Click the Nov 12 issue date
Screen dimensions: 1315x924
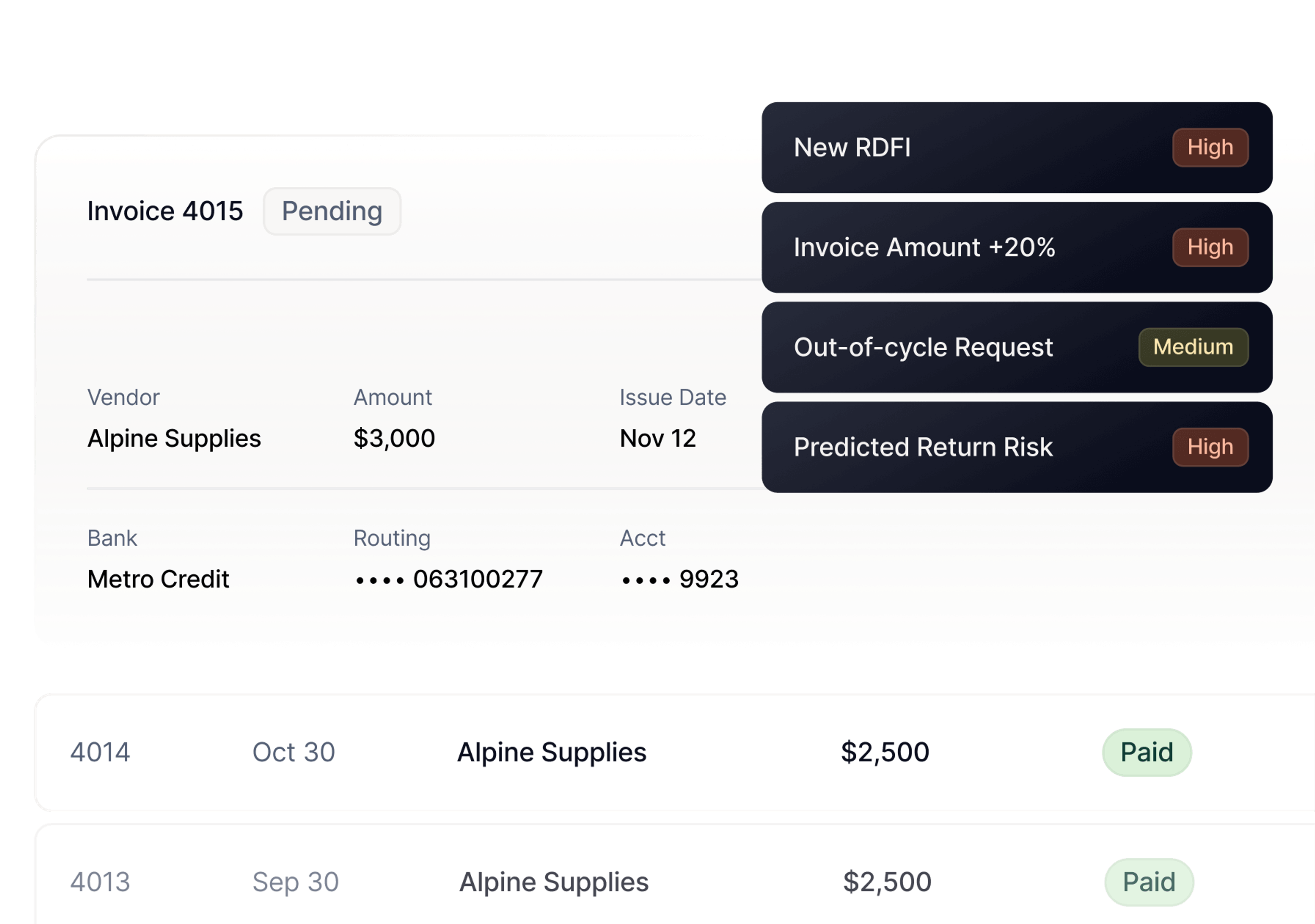658,439
